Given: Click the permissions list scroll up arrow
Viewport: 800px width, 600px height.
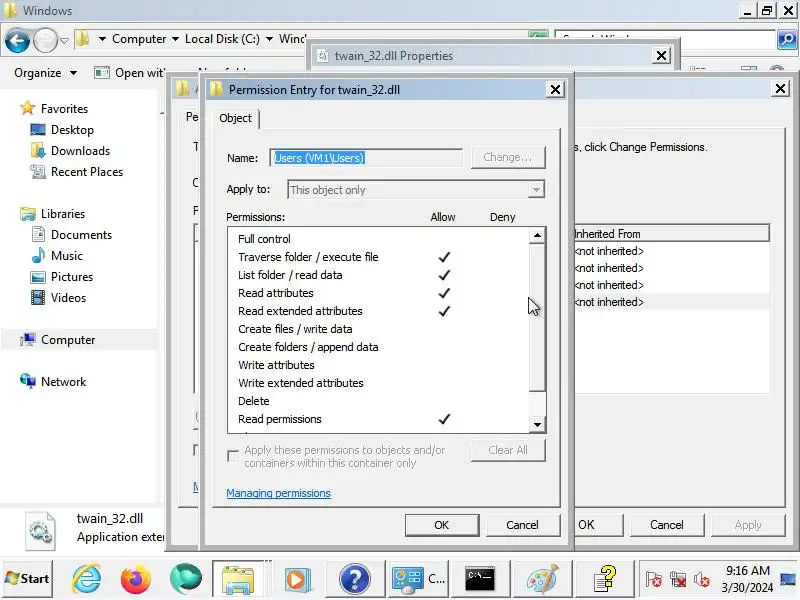Looking at the screenshot, I should tap(537, 235).
